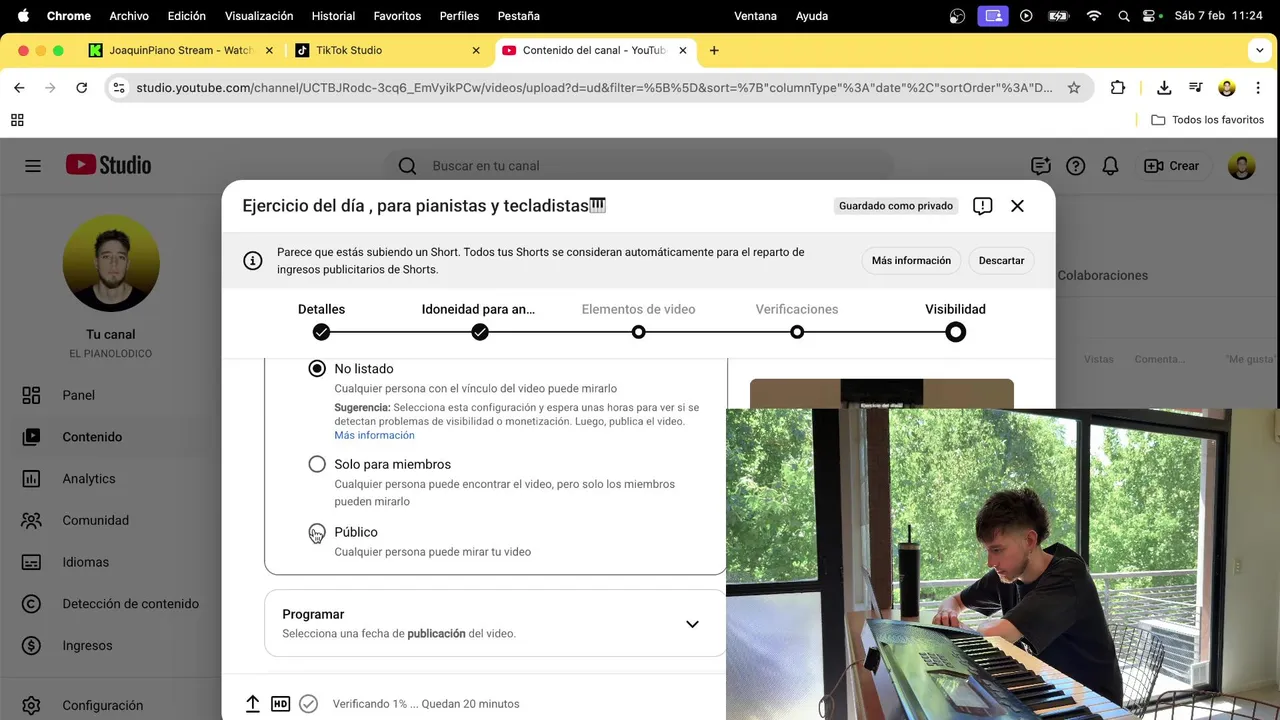Screen dimensions: 1280x720
Task: Close the upload dialog with the X
Action: (1017, 206)
